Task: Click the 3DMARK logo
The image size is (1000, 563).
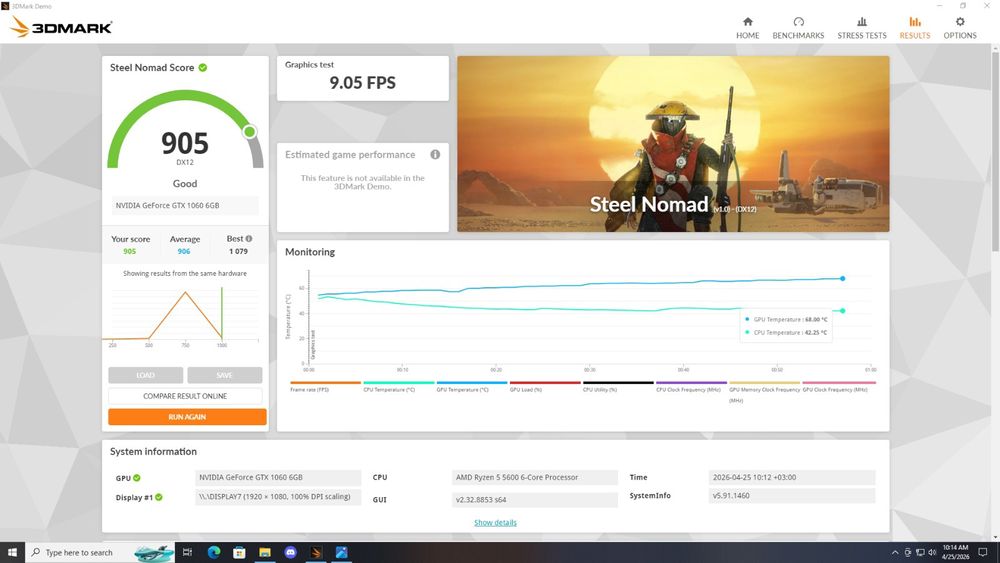Action: pos(61,27)
